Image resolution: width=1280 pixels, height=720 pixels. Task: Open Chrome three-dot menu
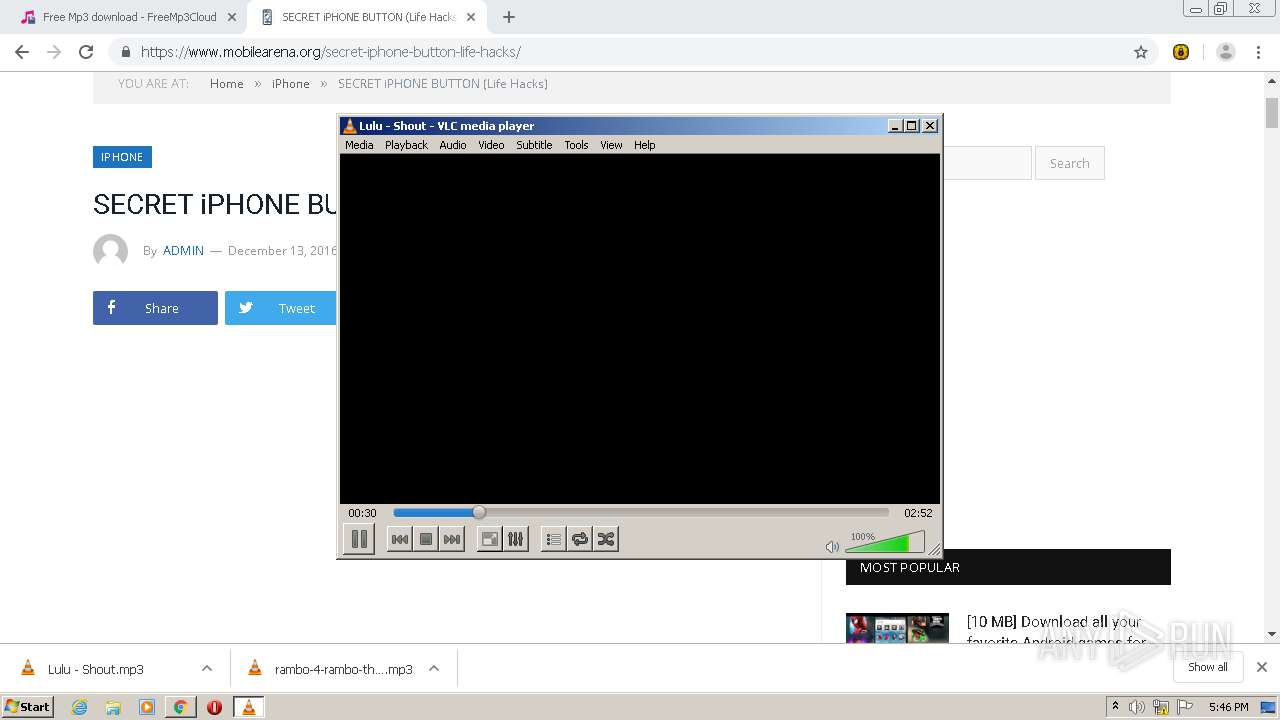point(1258,52)
